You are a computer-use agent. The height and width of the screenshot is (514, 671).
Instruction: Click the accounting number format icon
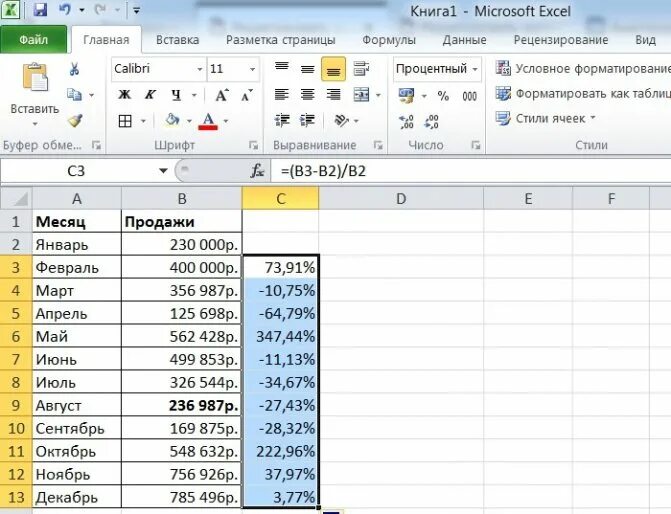coord(406,95)
